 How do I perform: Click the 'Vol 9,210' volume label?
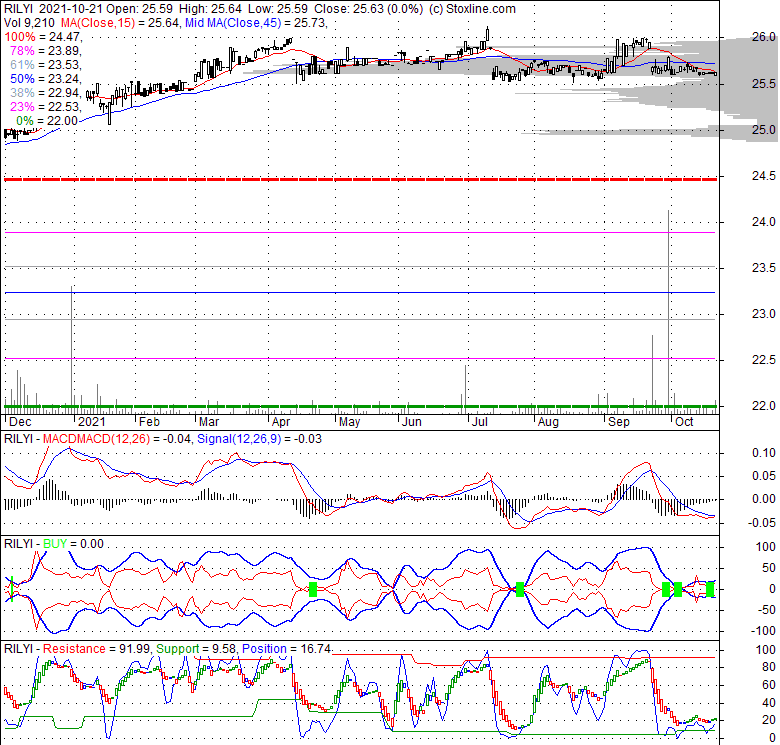29,23
